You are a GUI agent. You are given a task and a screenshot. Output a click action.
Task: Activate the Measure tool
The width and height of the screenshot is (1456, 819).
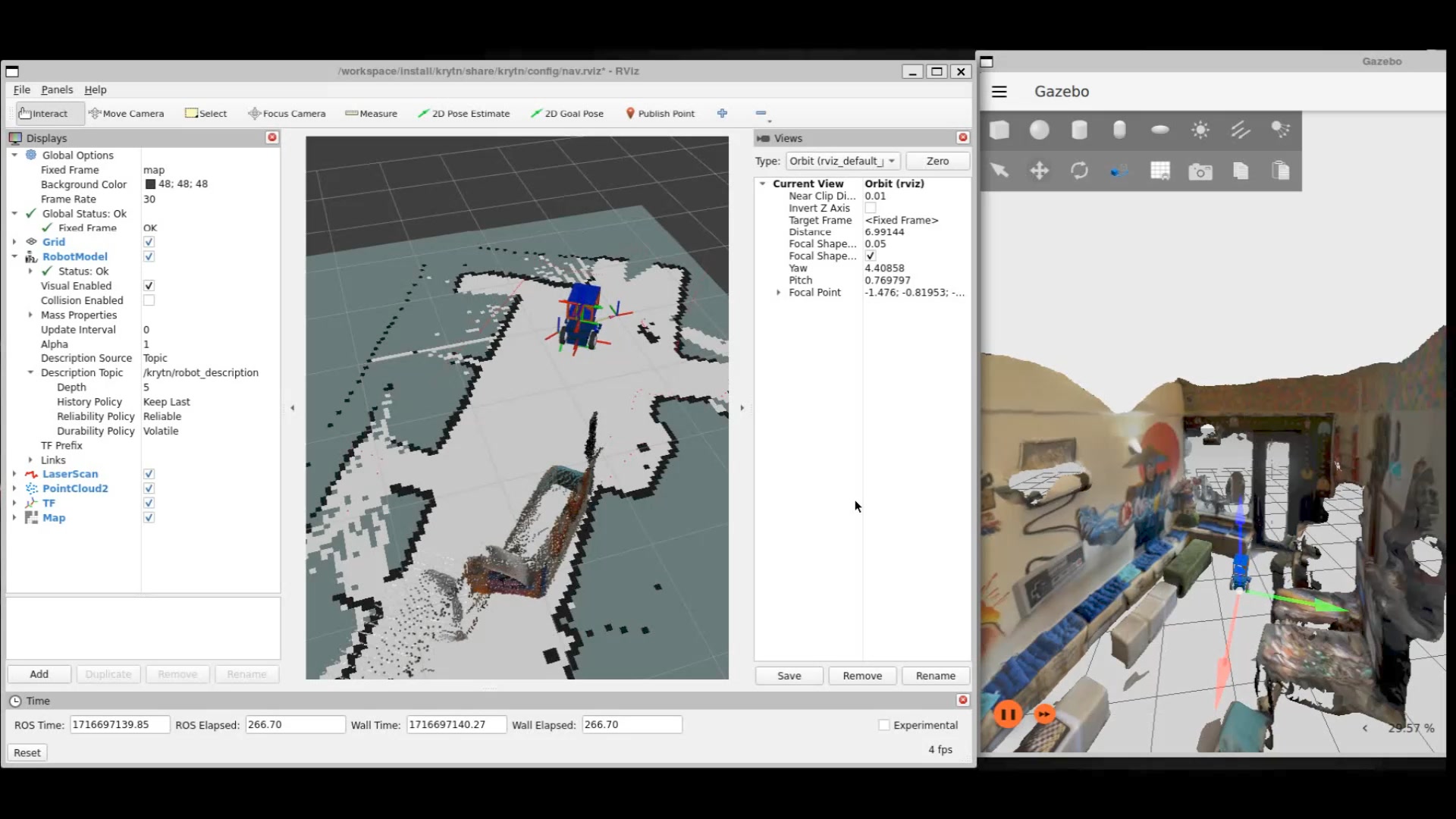tap(371, 114)
